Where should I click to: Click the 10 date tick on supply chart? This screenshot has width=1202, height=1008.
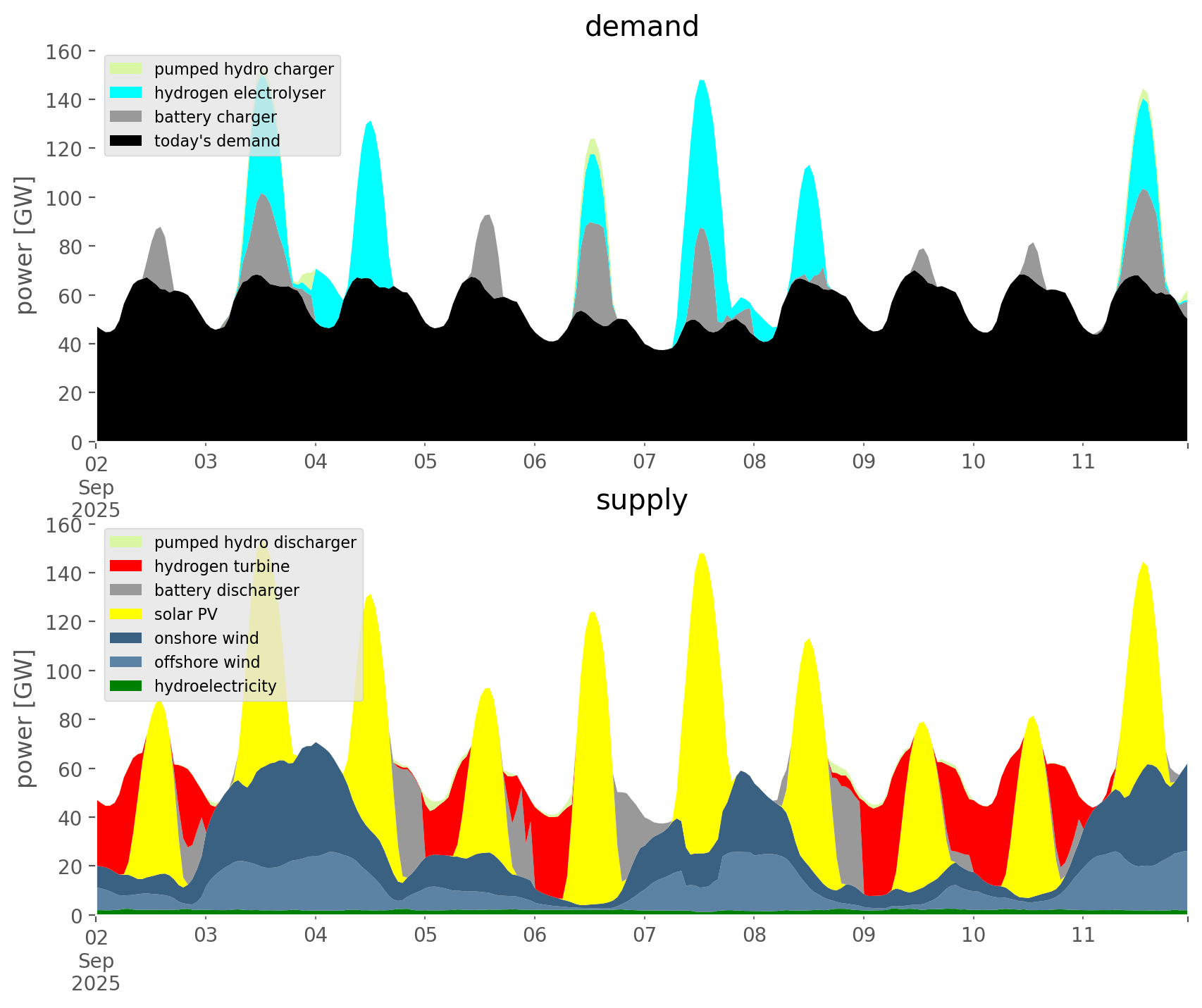pyautogui.click(x=973, y=935)
